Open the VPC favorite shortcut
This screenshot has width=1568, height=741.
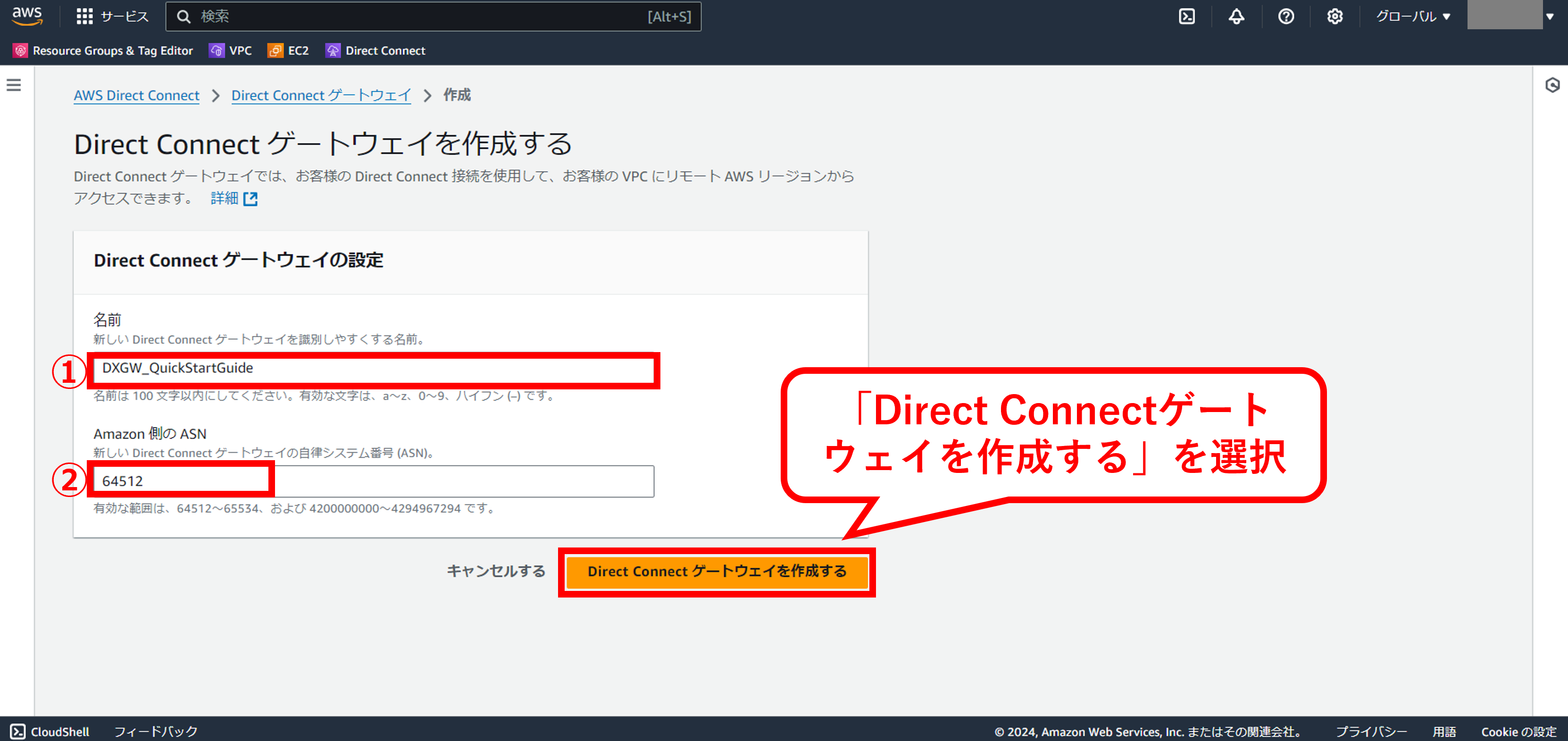[x=230, y=51]
